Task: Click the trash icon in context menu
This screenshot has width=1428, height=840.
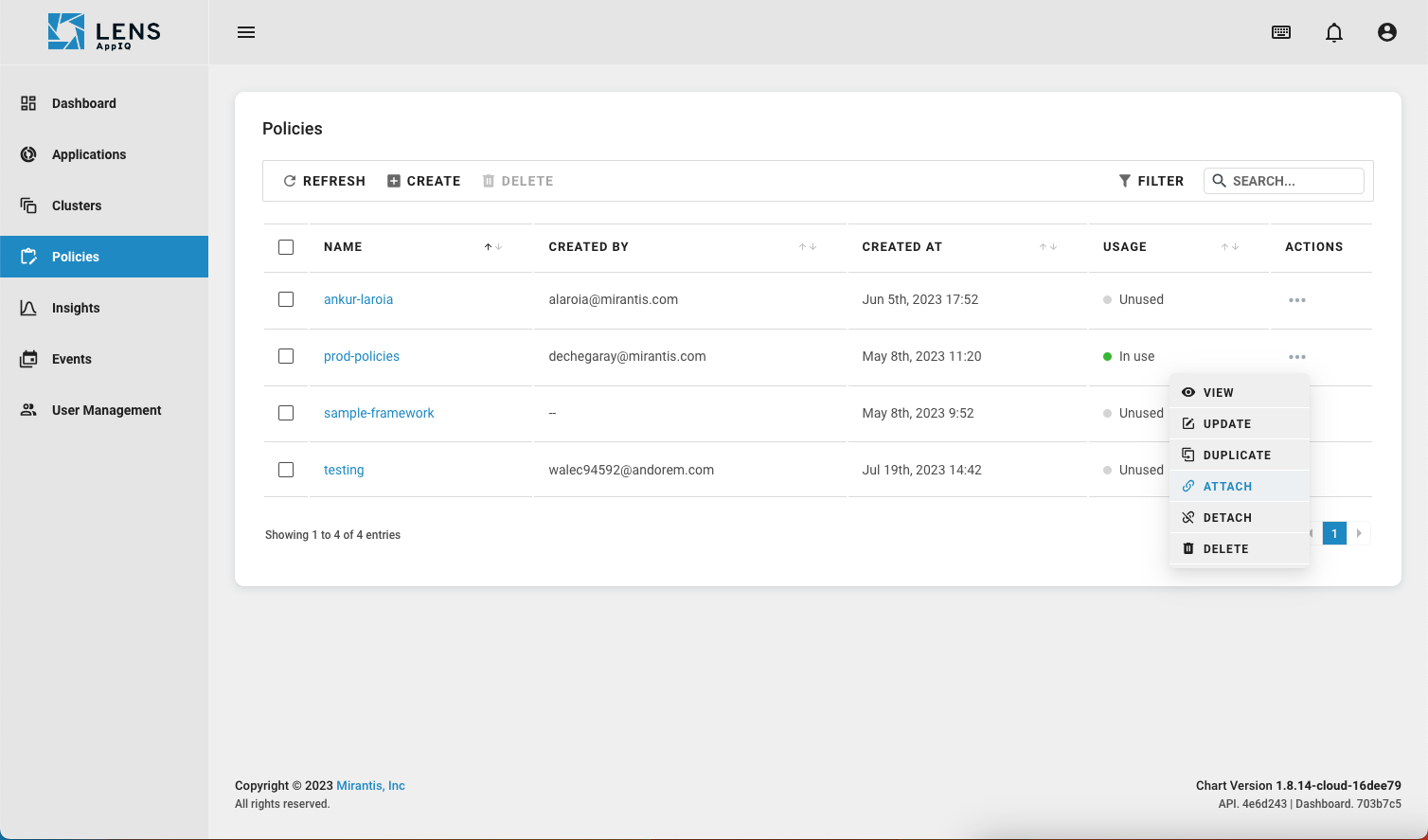Action: click(1188, 548)
